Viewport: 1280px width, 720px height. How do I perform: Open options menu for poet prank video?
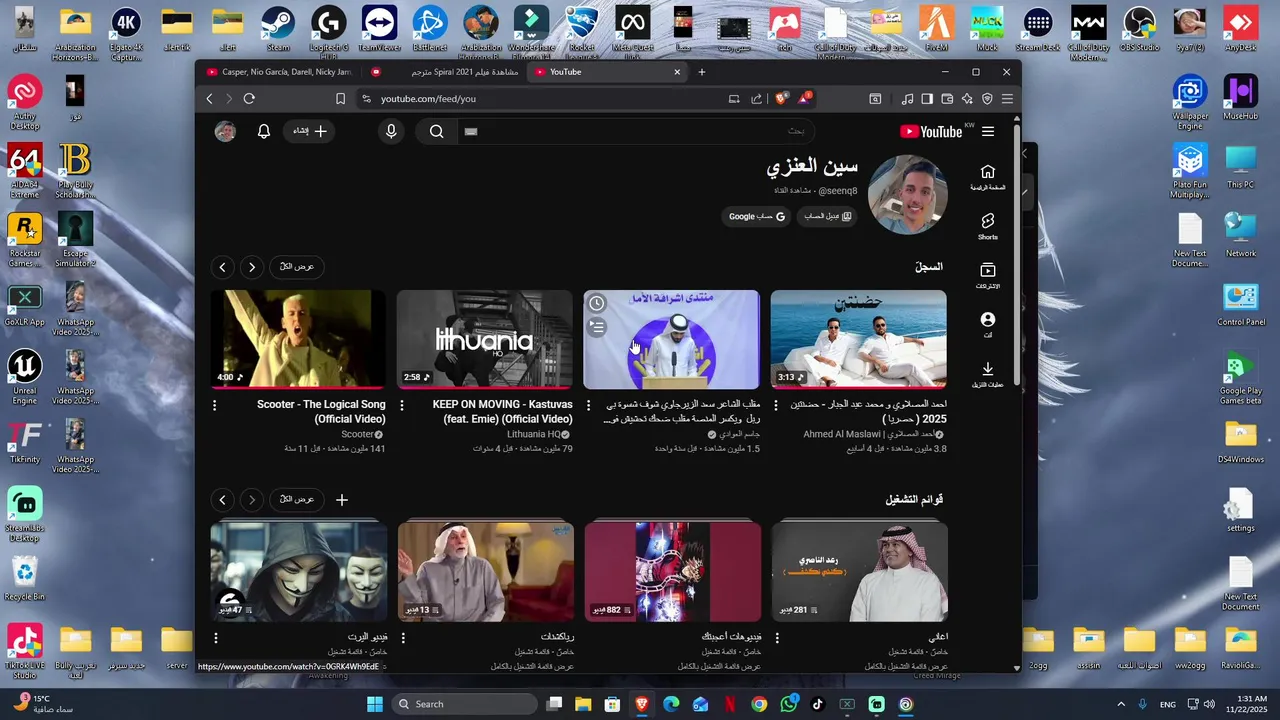click(x=588, y=405)
